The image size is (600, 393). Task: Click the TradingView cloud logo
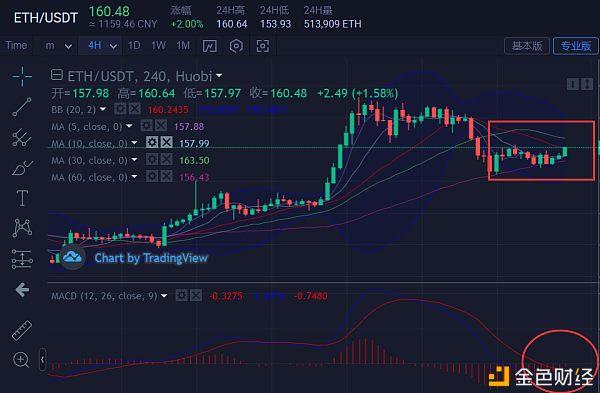72,257
